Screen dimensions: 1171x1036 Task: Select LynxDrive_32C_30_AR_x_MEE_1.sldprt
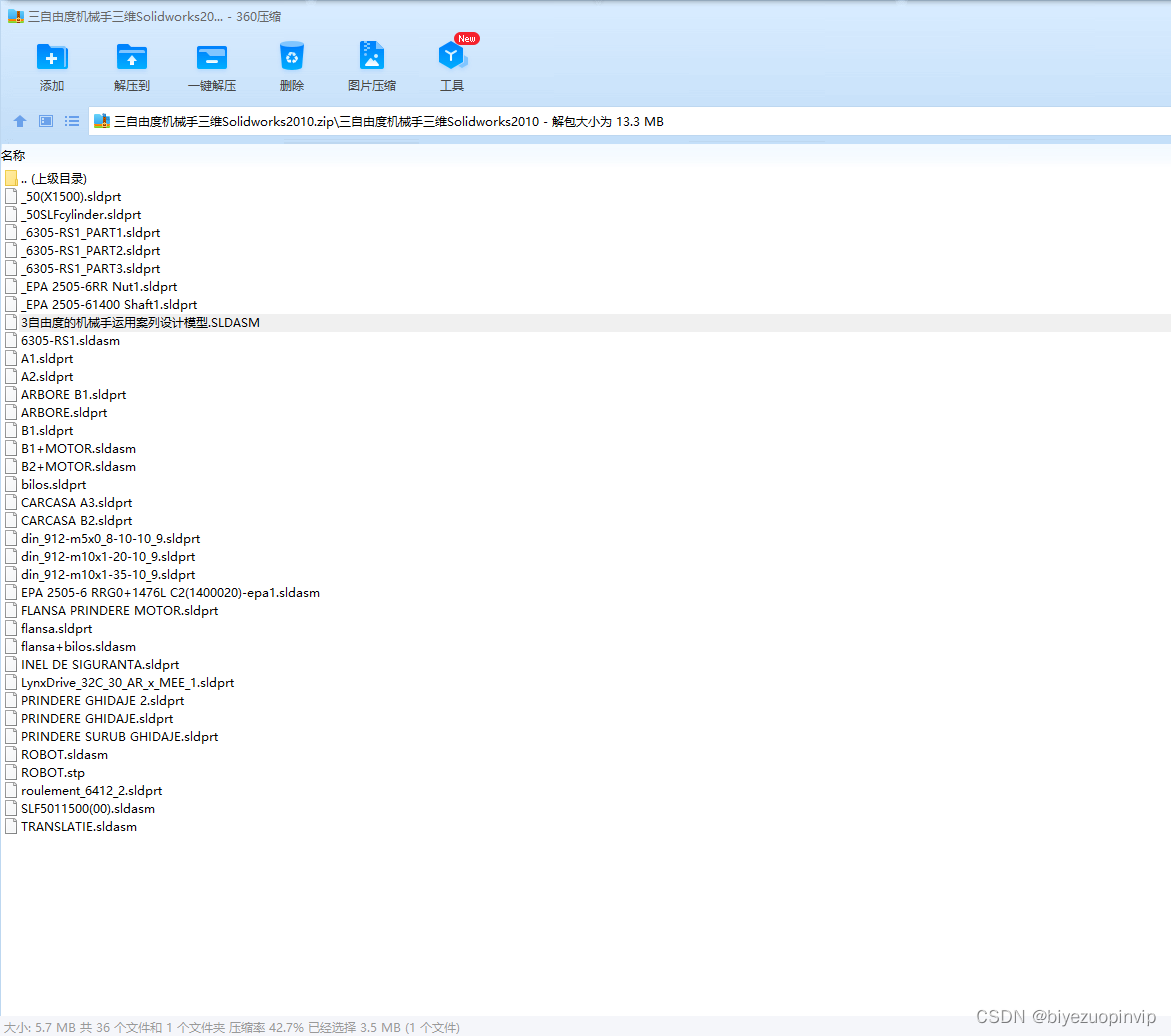[128, 683]
